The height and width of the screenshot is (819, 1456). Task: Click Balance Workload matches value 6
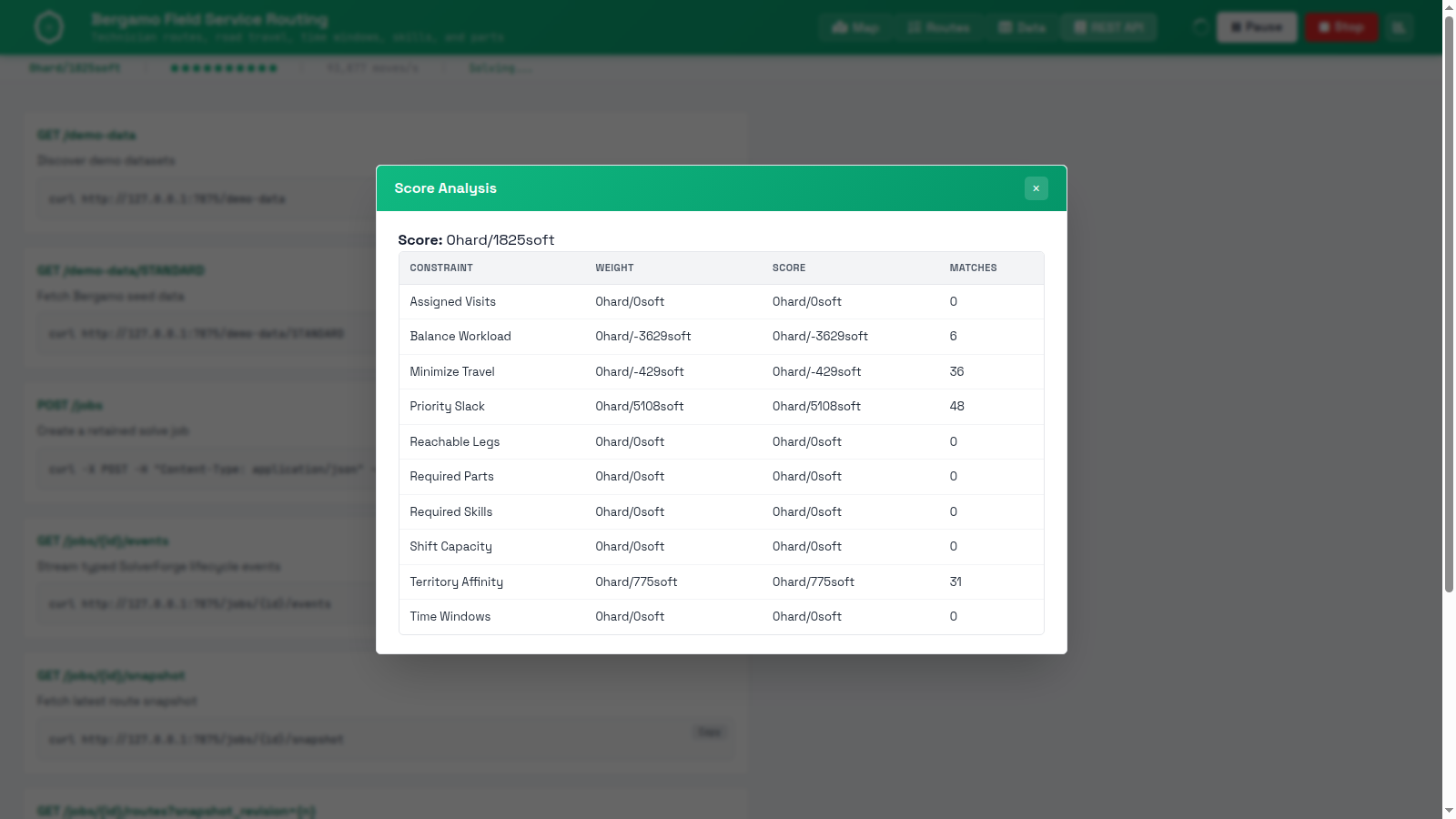point(953,337)
